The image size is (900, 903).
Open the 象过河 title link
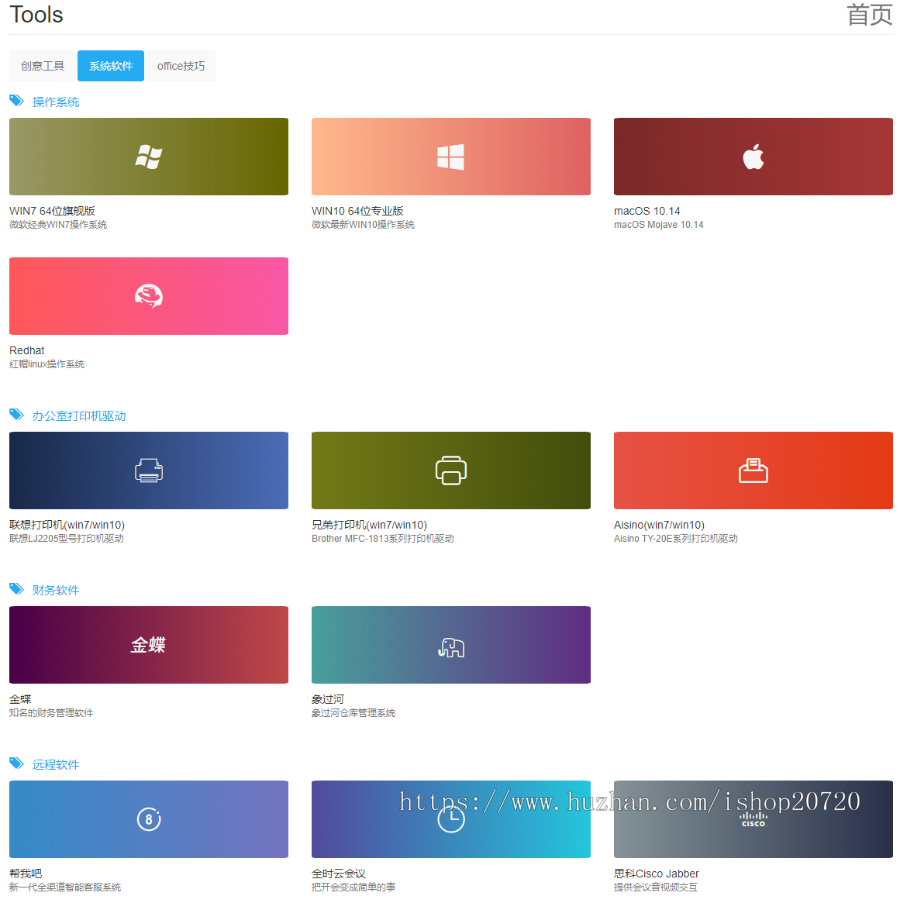(328, 699)
